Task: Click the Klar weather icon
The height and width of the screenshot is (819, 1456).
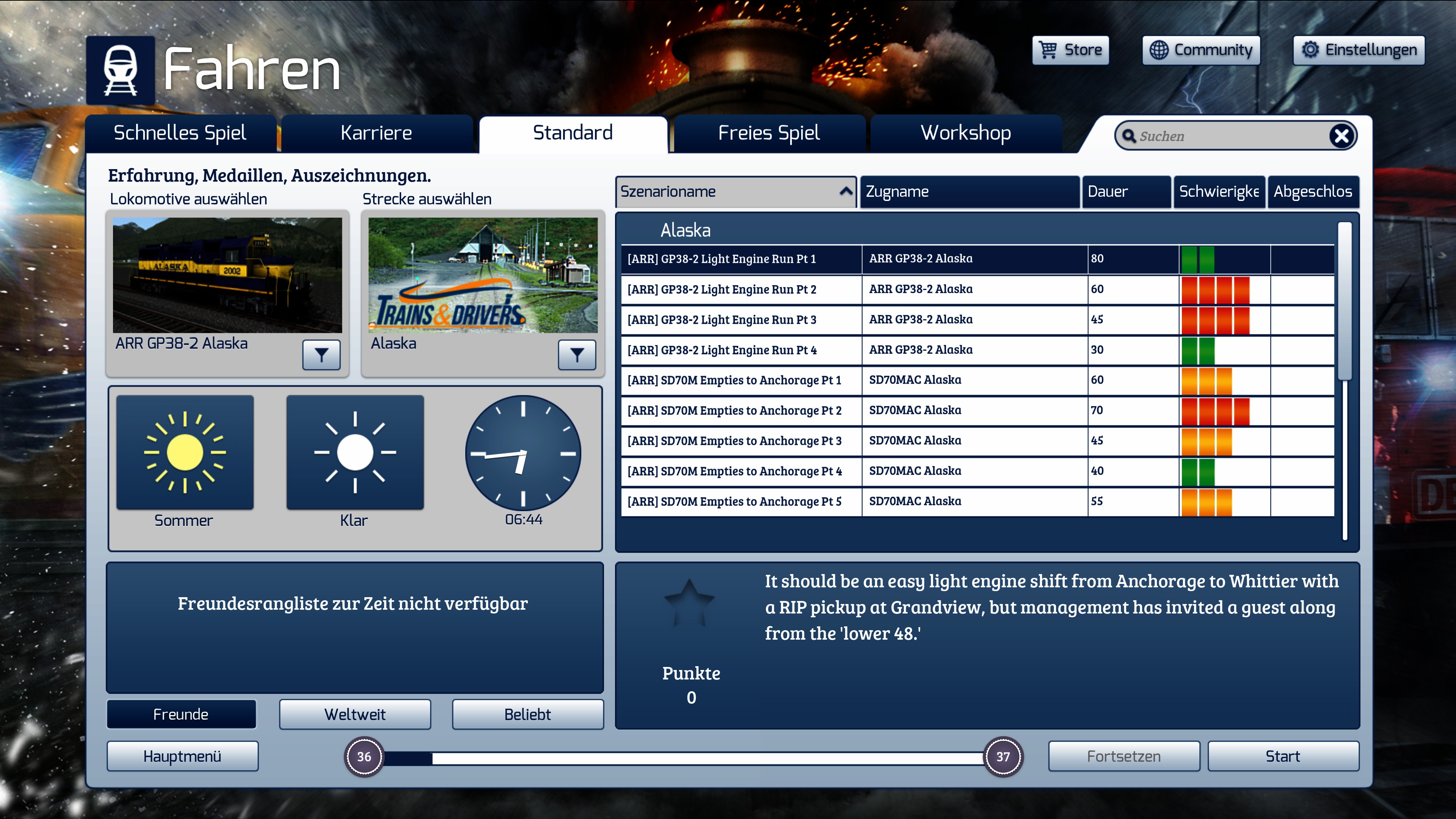Action: point(355,452)
